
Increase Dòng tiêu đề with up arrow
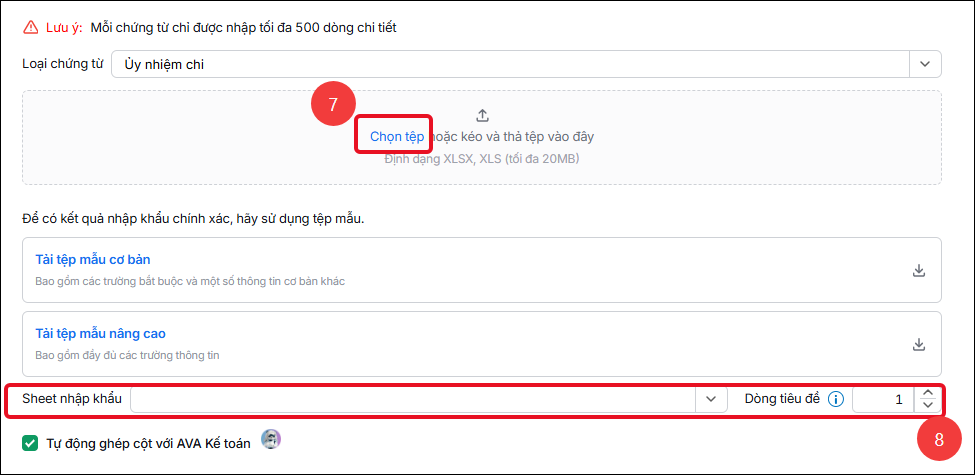tap(928, 393)
